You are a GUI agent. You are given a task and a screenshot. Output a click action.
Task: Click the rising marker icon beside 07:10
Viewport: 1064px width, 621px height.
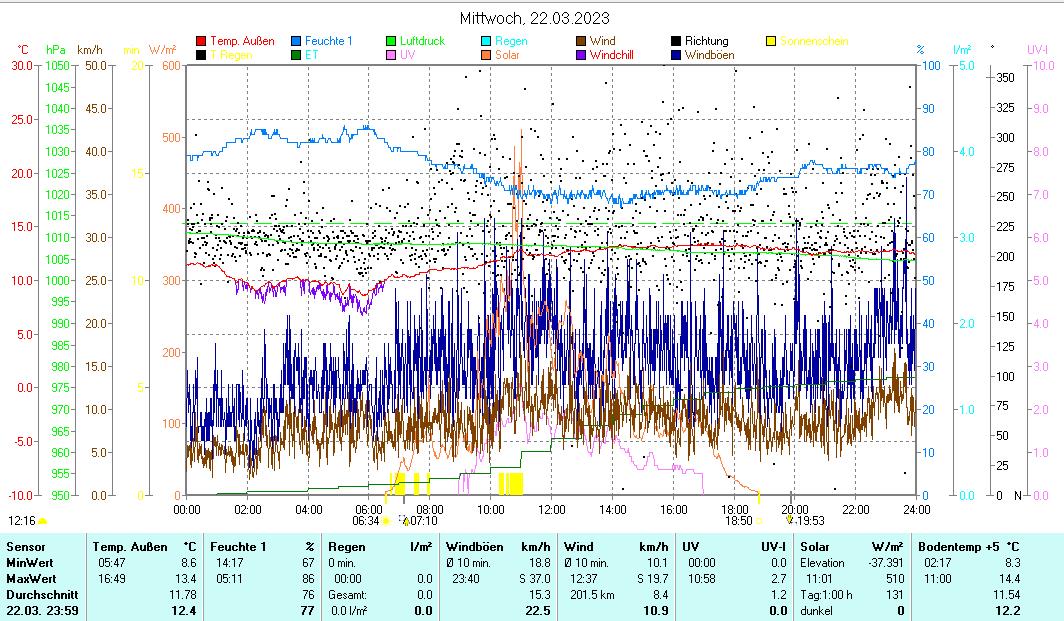405,521
